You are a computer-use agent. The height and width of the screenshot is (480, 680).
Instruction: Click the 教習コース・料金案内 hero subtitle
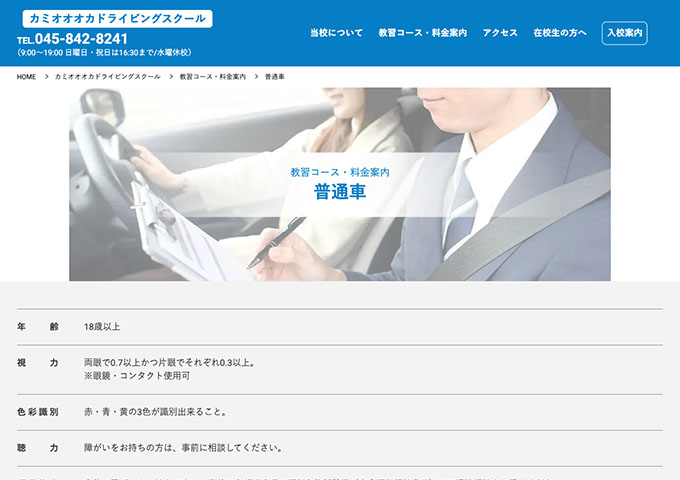[x=340, y=172]
